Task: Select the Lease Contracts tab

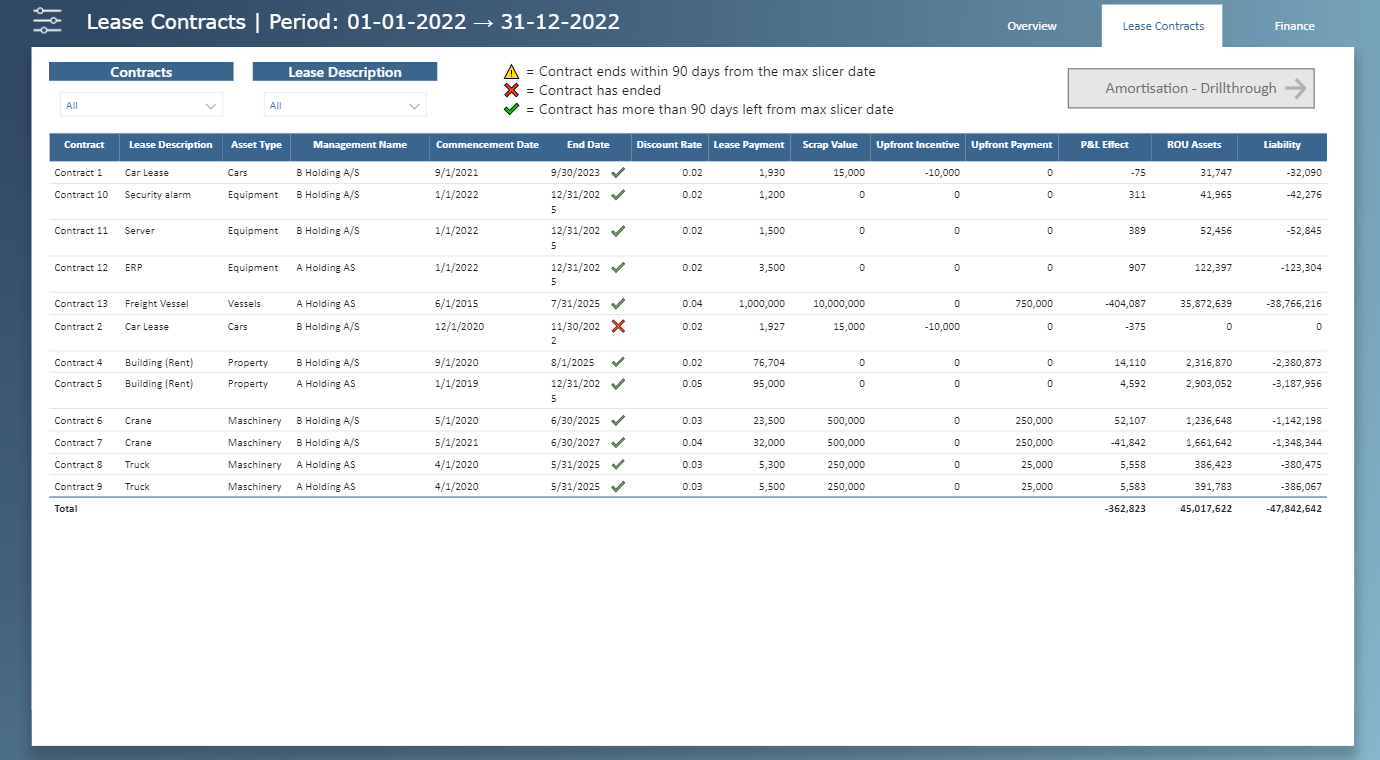Action: click(x=1162, y=26)
